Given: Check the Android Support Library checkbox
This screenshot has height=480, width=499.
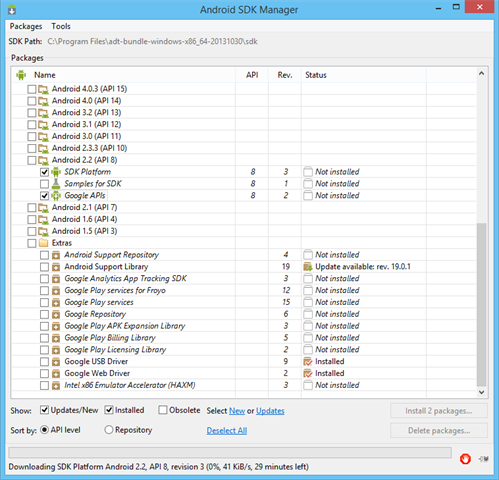Looking at the screenshot, I should point(44,267).
